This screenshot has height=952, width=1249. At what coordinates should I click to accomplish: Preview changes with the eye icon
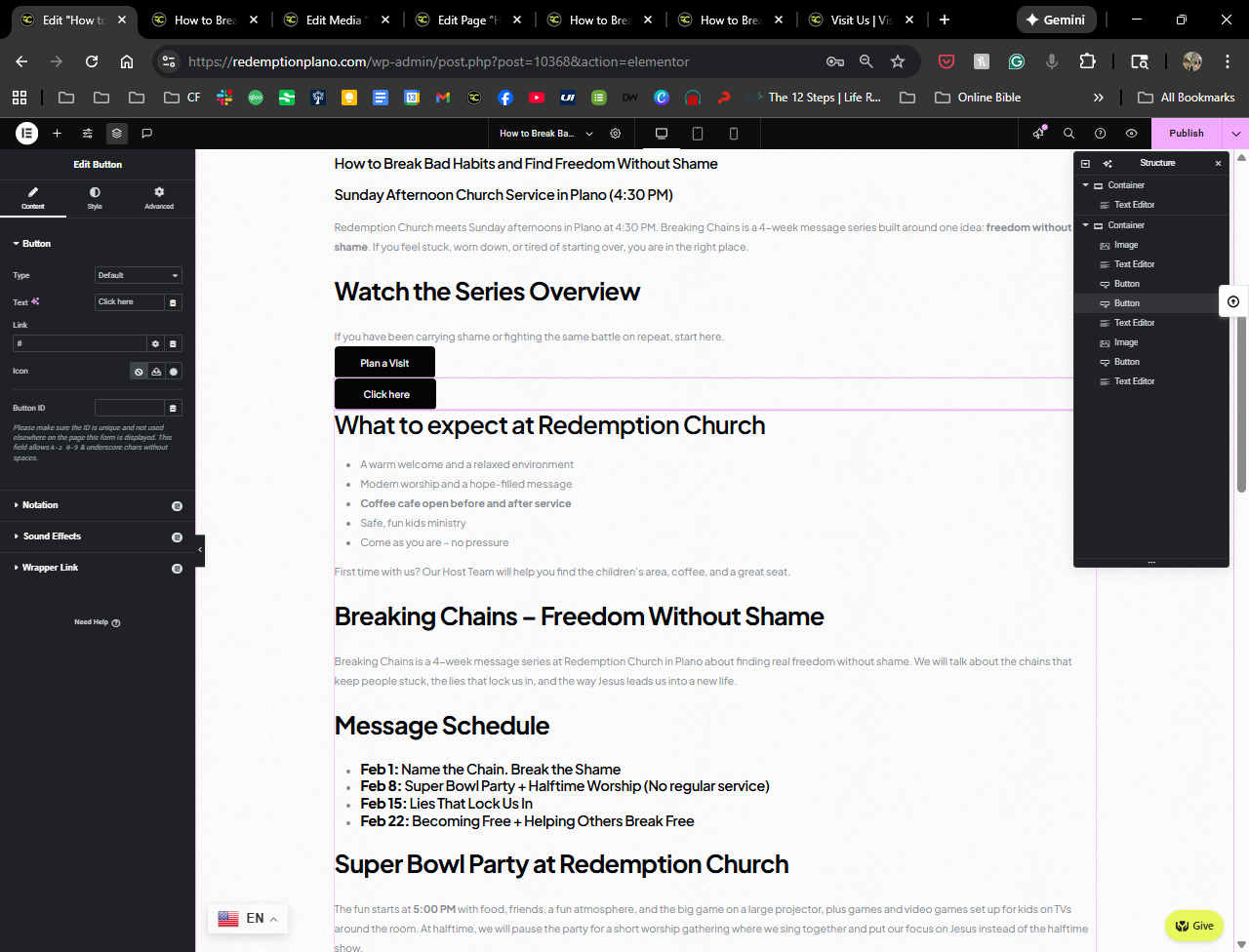(x=1131, y=133)
